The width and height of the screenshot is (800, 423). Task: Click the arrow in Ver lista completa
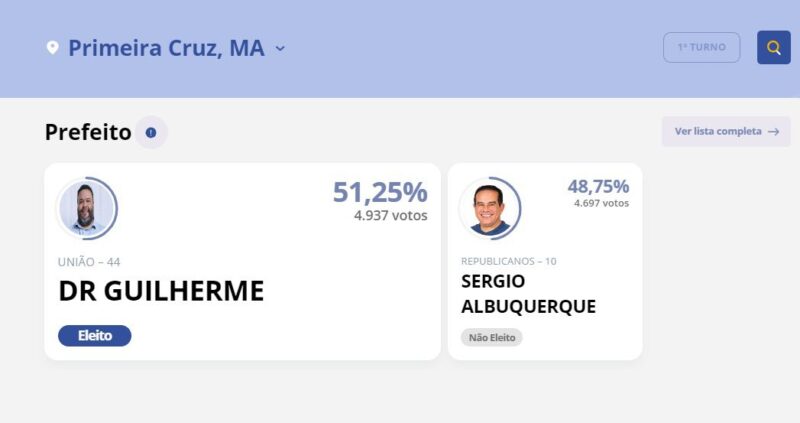tap(773, 132)
